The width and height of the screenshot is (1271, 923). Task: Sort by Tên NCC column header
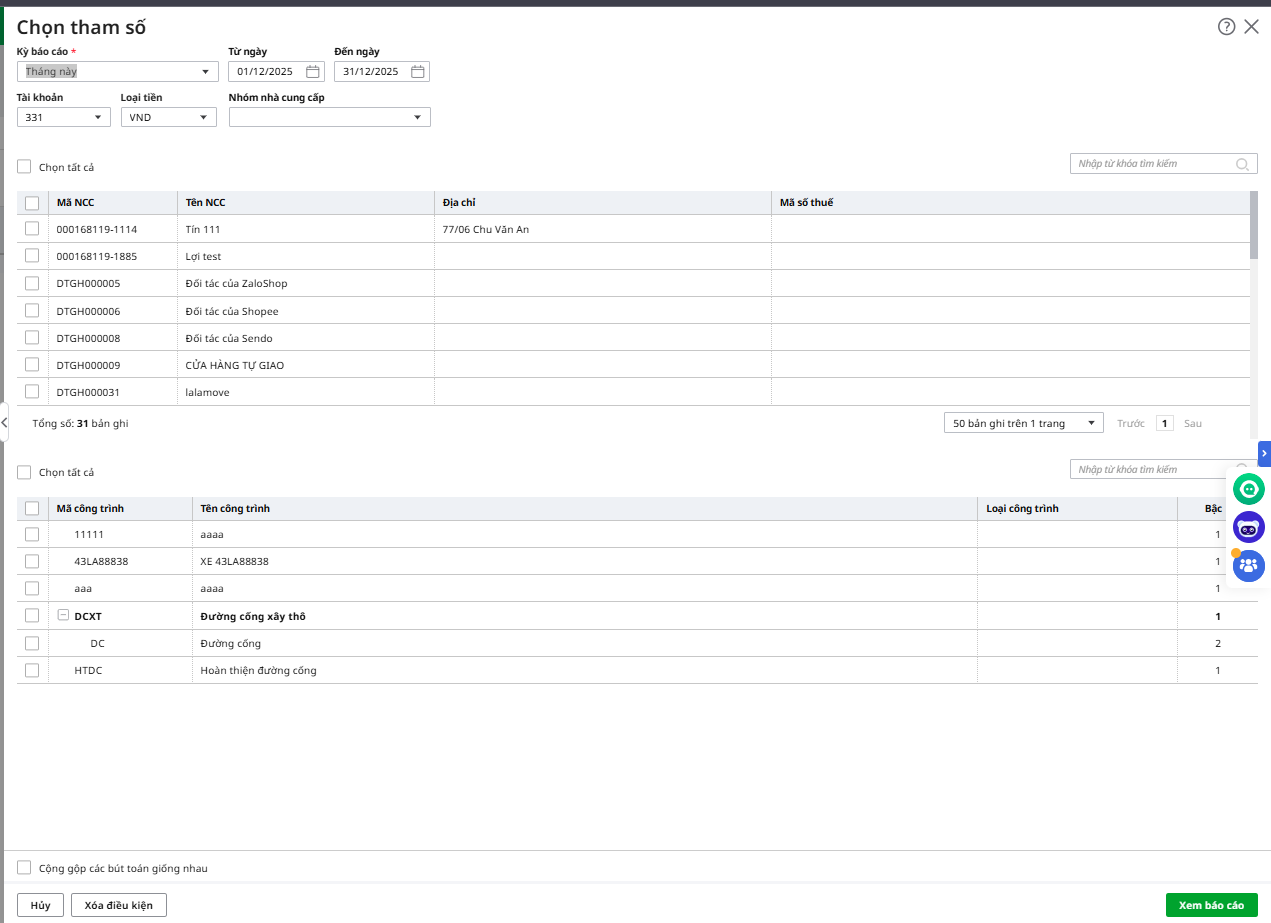206,203
